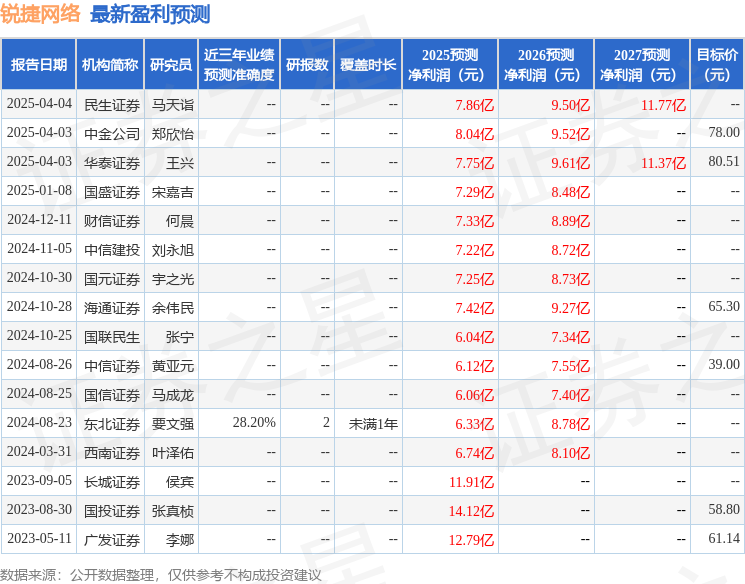Select institution 民生证券

pos(112,105)
